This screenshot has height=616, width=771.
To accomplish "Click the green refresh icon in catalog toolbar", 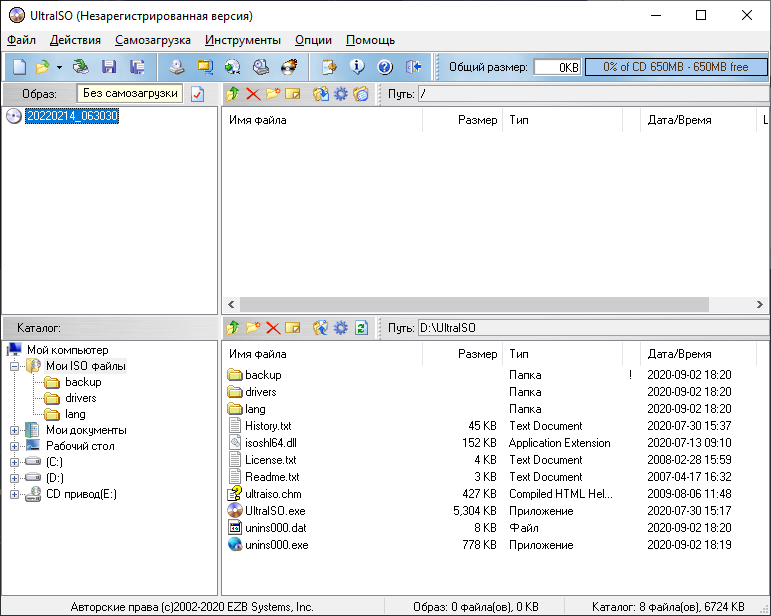I will [361, 327].
